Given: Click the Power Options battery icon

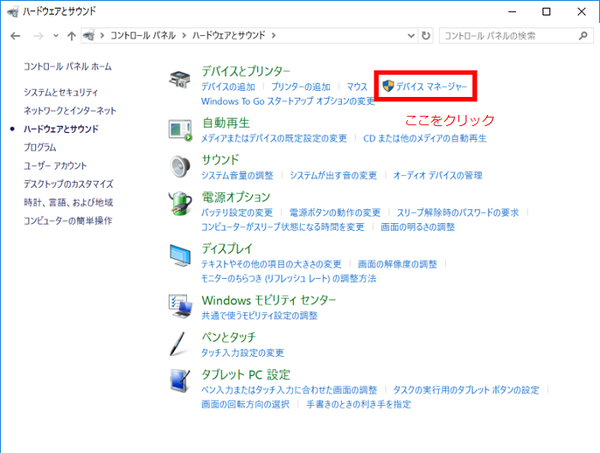Looking at the screenshot, I should click(x=180, y=204).
